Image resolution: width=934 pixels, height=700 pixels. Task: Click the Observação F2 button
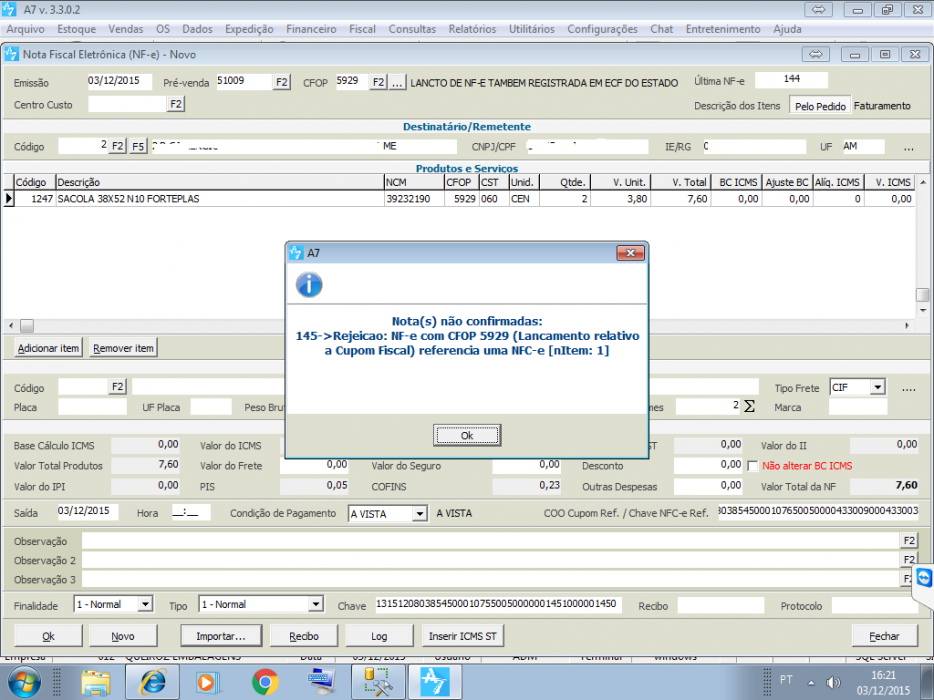(908, 540)
